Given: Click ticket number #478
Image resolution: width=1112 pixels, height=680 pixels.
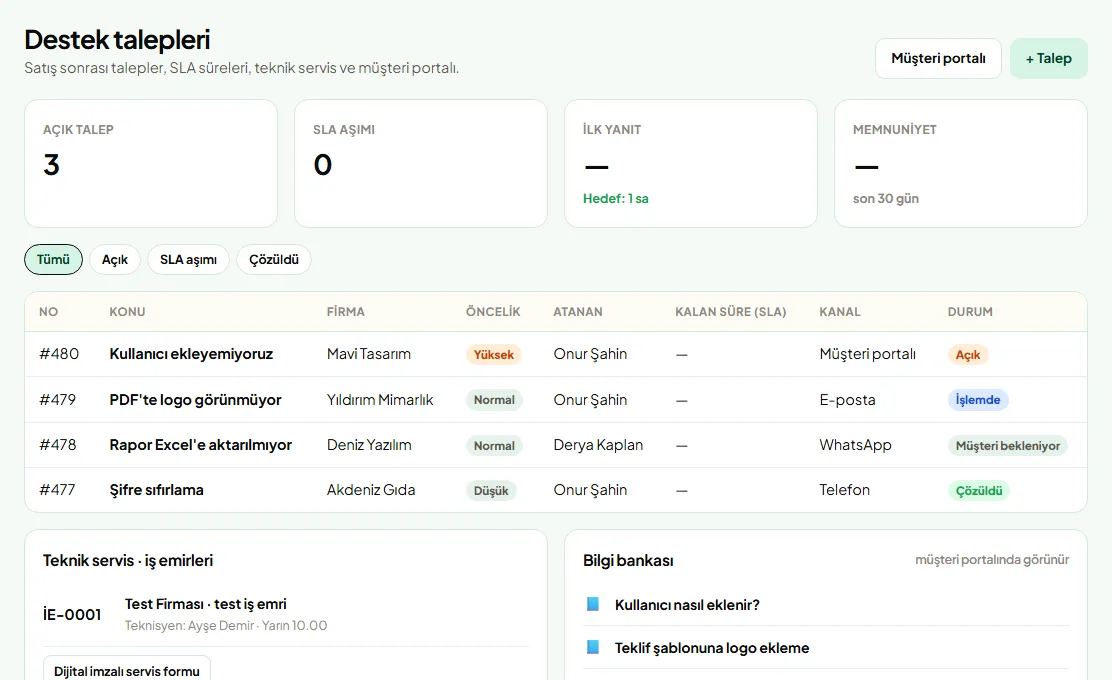Looking at the screenshot, I should 57,445.
